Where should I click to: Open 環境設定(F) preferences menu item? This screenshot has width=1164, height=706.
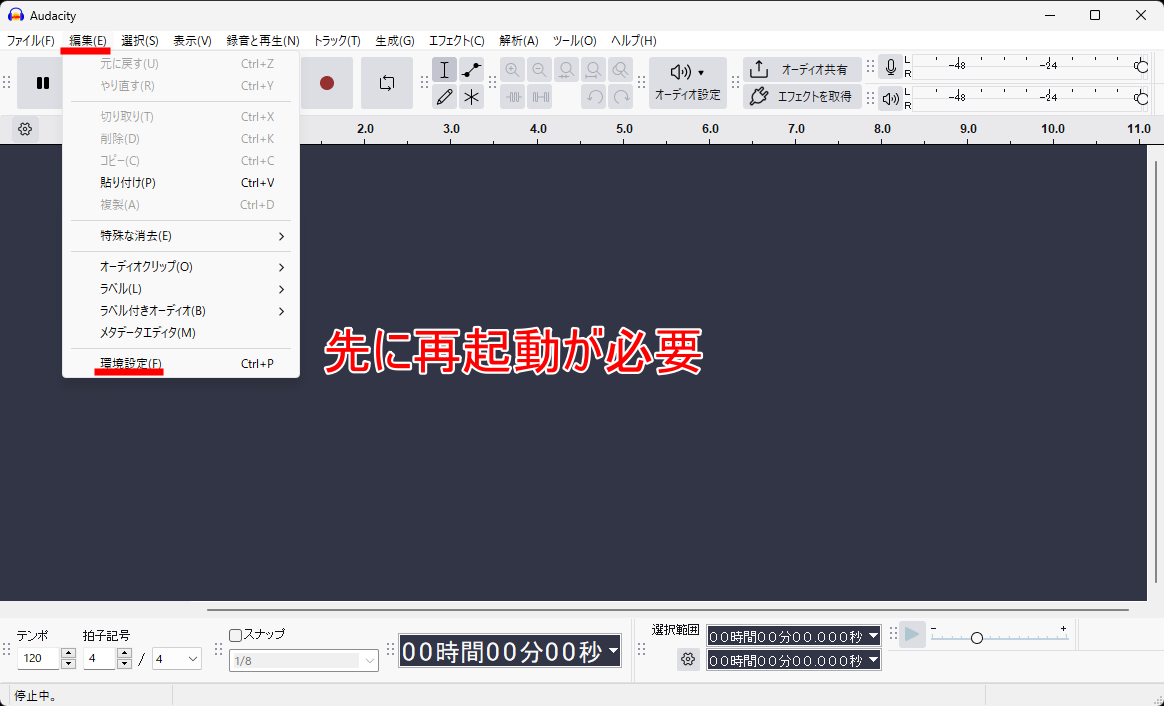[x=180, y=364]
